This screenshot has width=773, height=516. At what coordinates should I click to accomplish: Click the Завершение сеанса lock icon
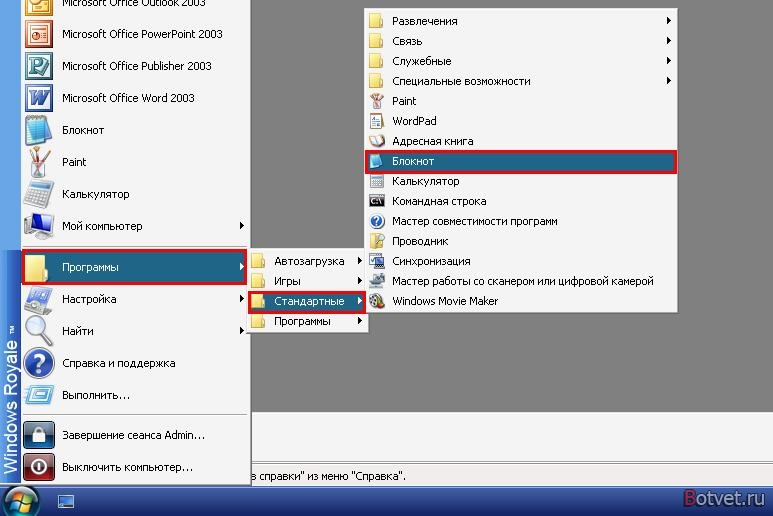38,435
